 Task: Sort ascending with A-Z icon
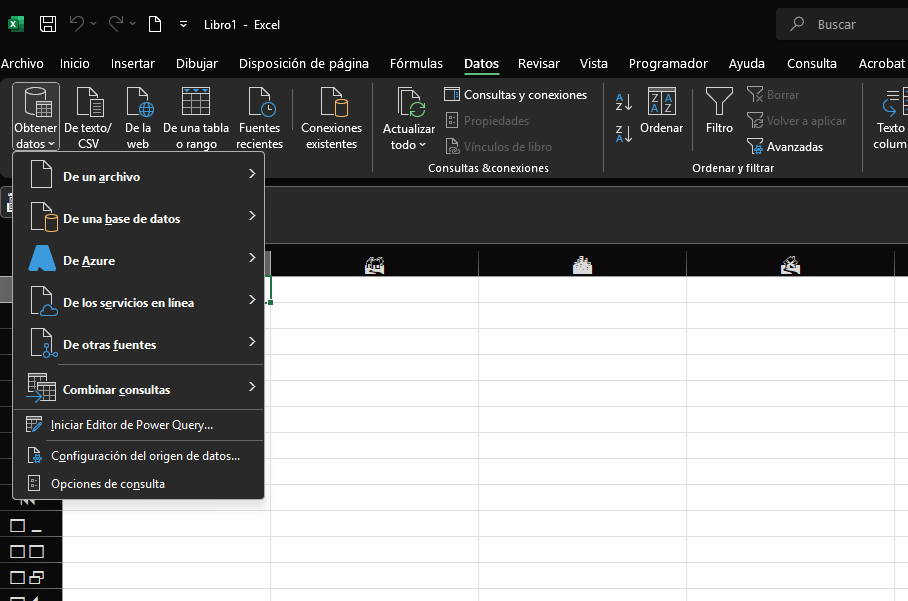coord(624,101)
